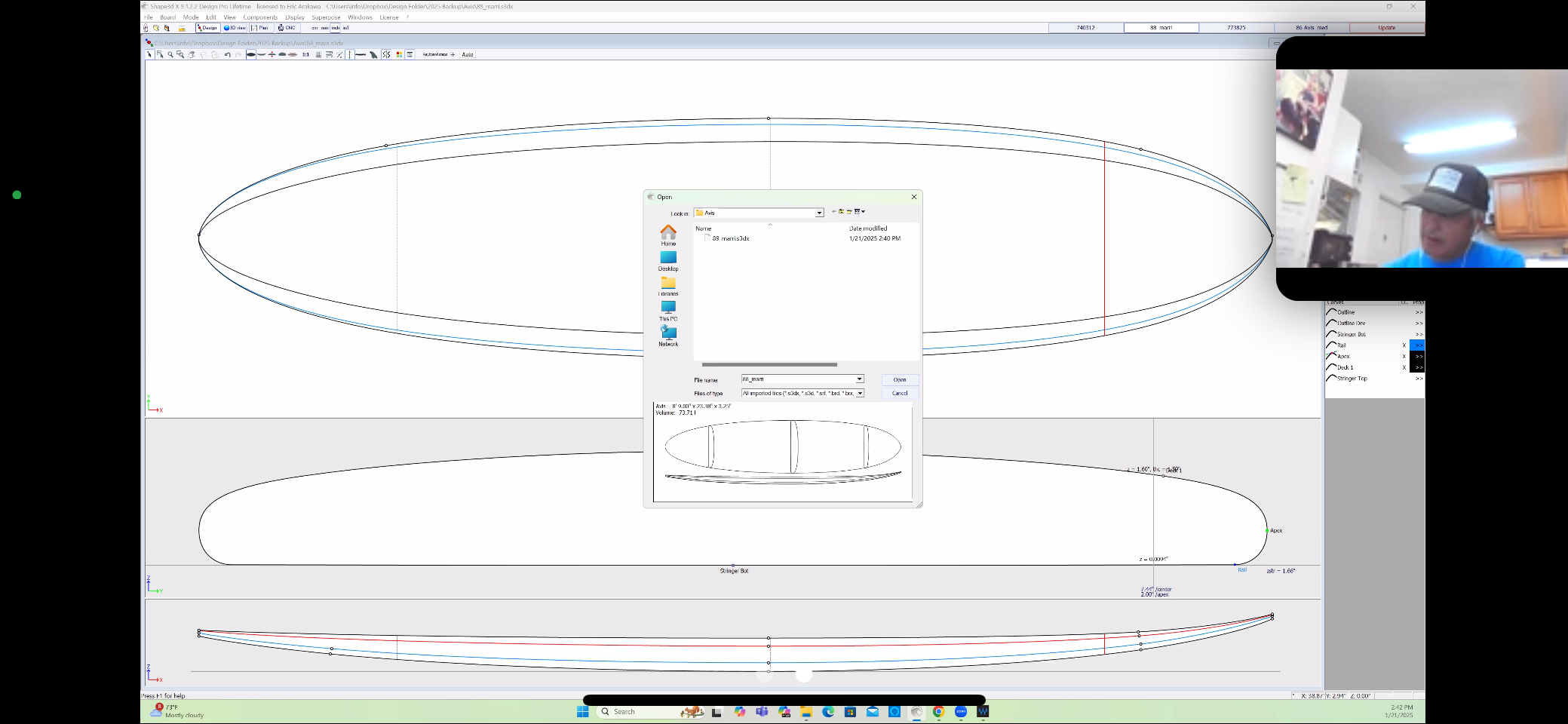Select the magnifier zoom tool
Viewport: 1568px width, 724px height.
tap(170, 55)
